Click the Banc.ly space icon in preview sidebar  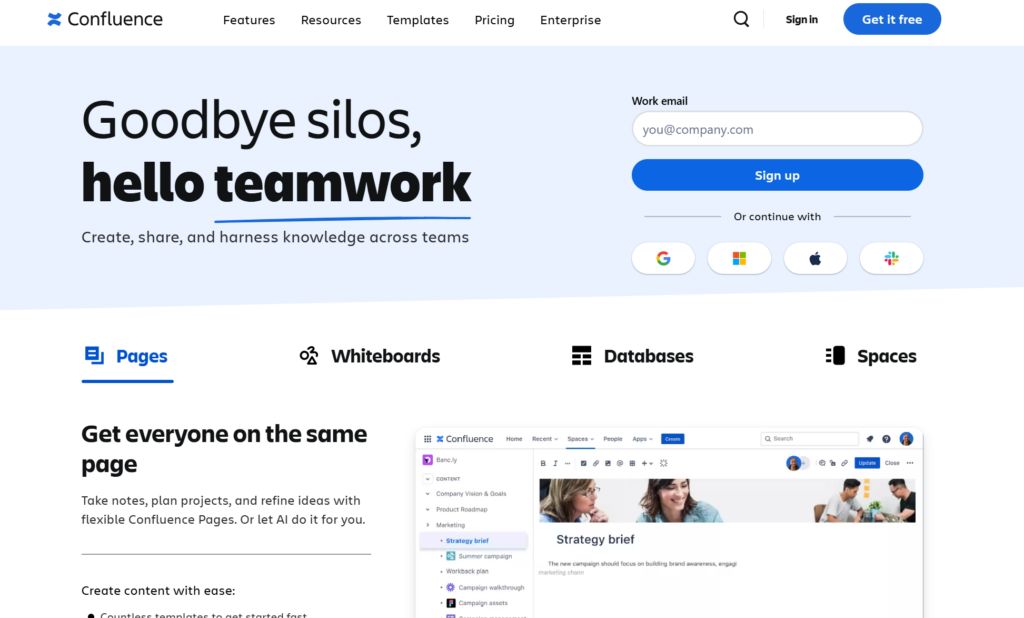pos(428,460)
